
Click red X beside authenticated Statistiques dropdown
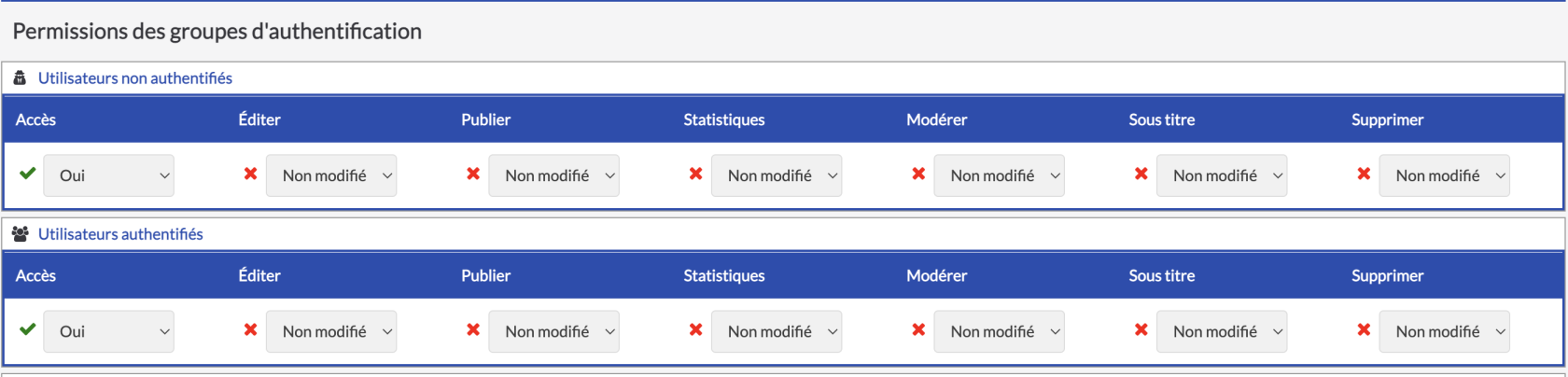pyautogui.click(x=695, y=330)
